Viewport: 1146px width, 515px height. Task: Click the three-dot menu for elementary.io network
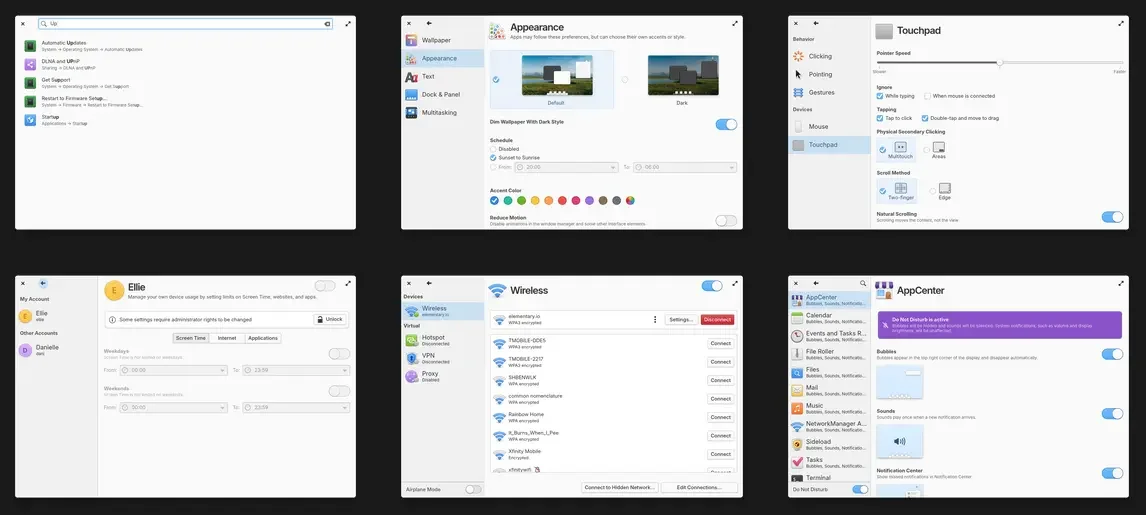[x=655, y=320]
